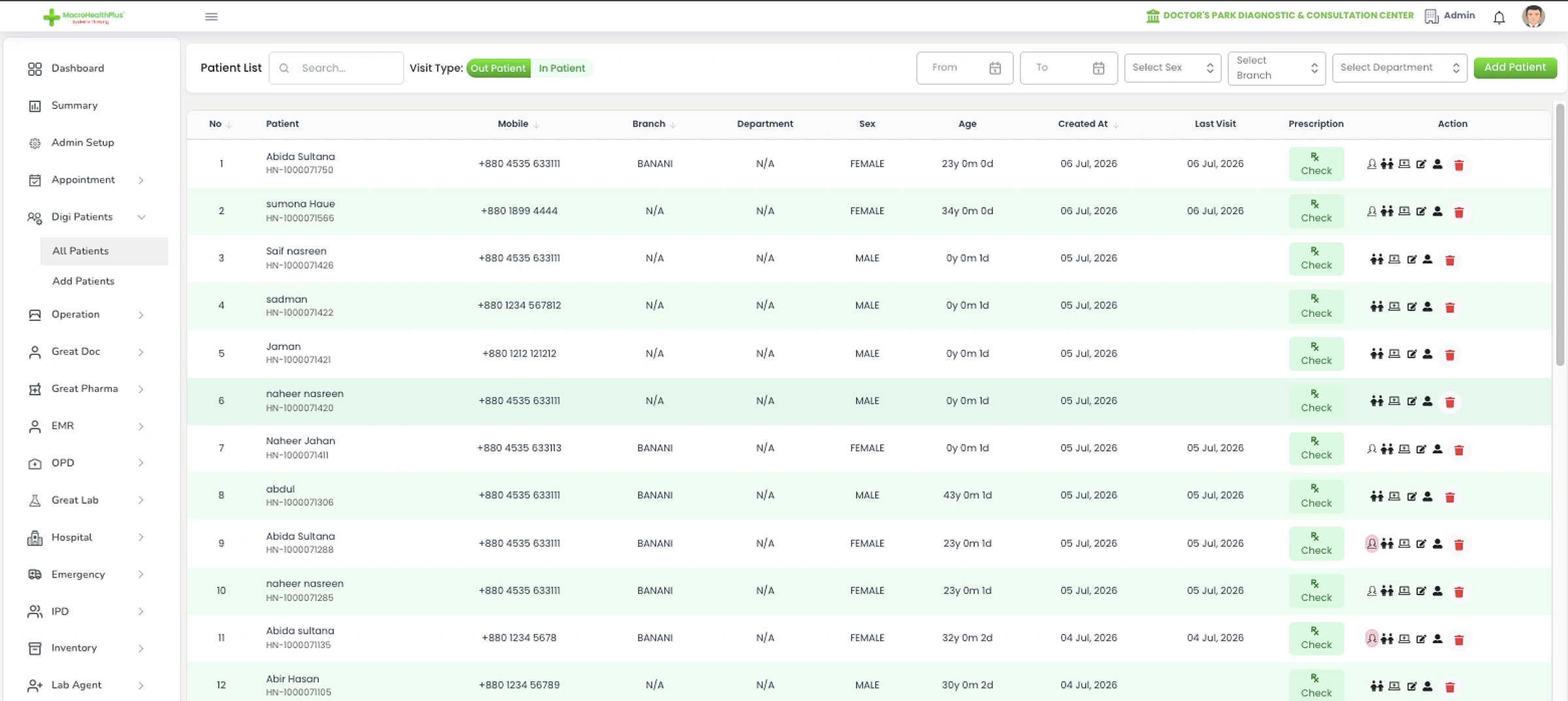This screenshot has height=701, width=1568.
Task: Click search magnifier icon in Patient List
Action: tap(284, 68)
